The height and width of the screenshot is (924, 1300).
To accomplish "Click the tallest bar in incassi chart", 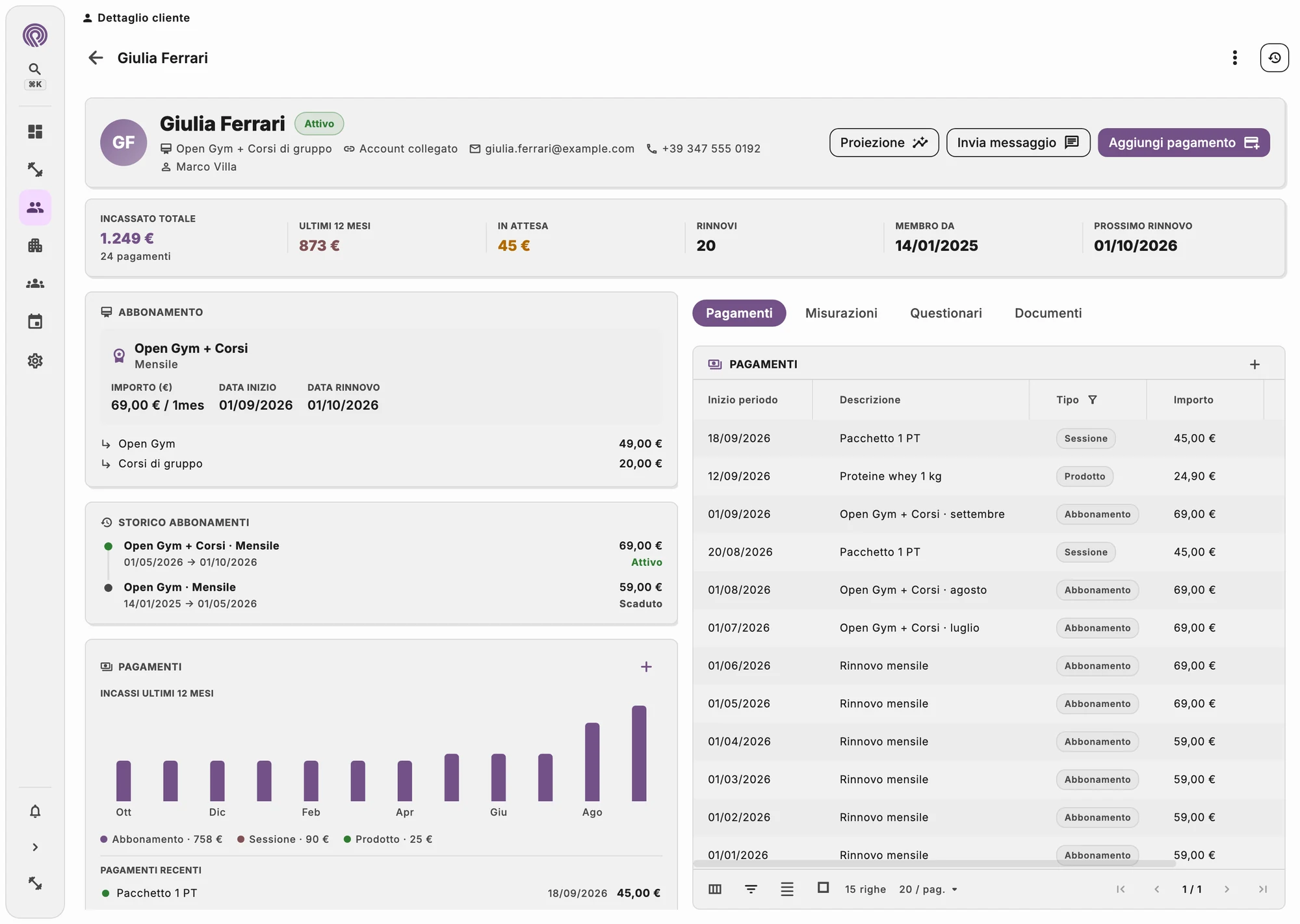I will (639, 753).
